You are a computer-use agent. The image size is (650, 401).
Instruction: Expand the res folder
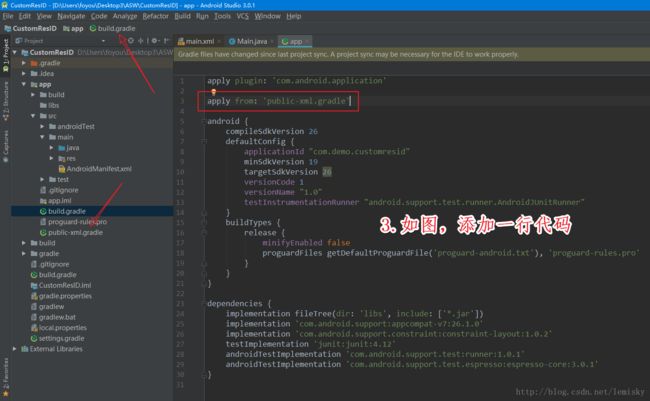[x=51, y=158]
